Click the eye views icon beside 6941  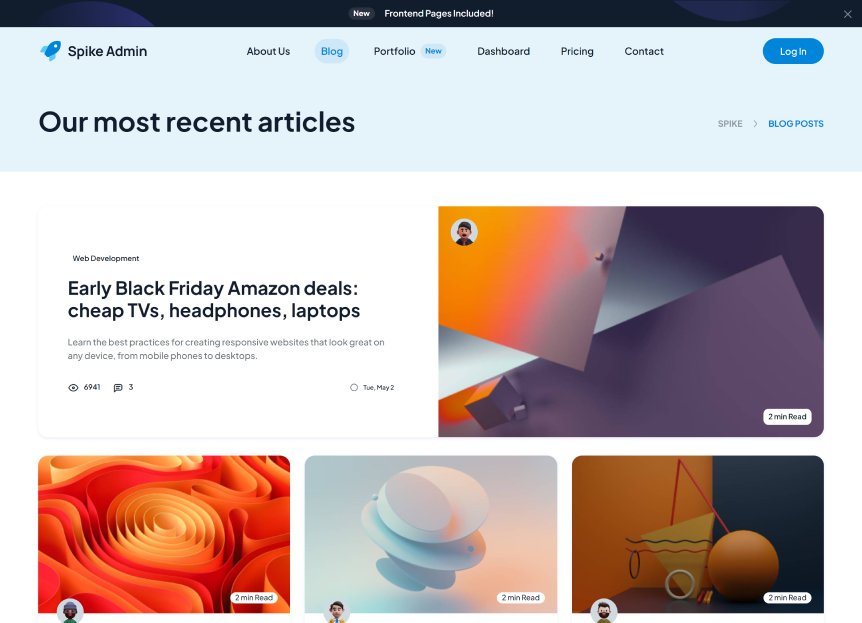(x=73, y=388)
